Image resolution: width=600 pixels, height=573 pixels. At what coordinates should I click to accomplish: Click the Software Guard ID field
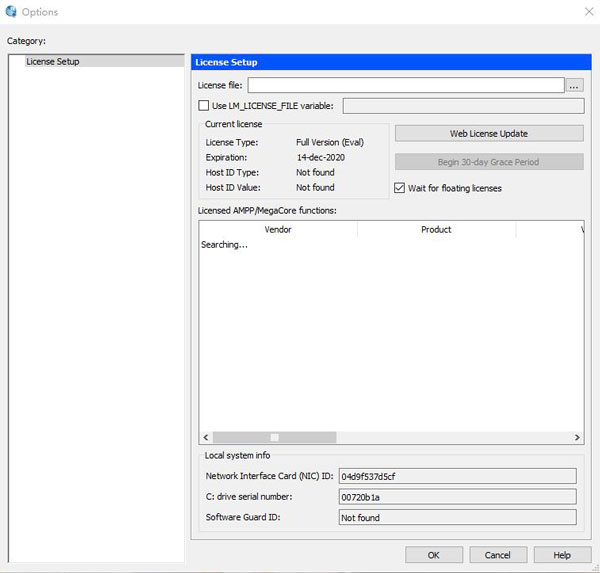point(457,518)
